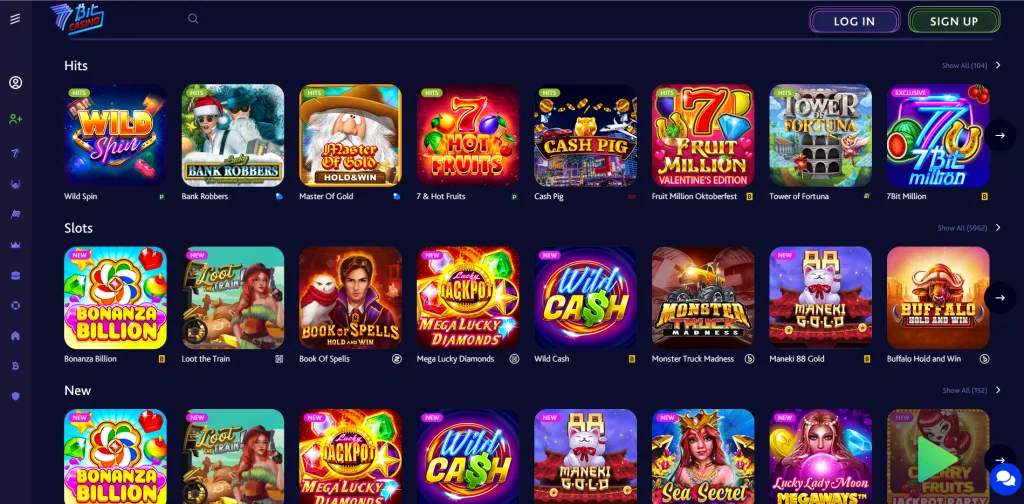Open the Monster Truck Madness game thumbnail
This screenshot has height=504, width=1024.
(x=703, y=298)
